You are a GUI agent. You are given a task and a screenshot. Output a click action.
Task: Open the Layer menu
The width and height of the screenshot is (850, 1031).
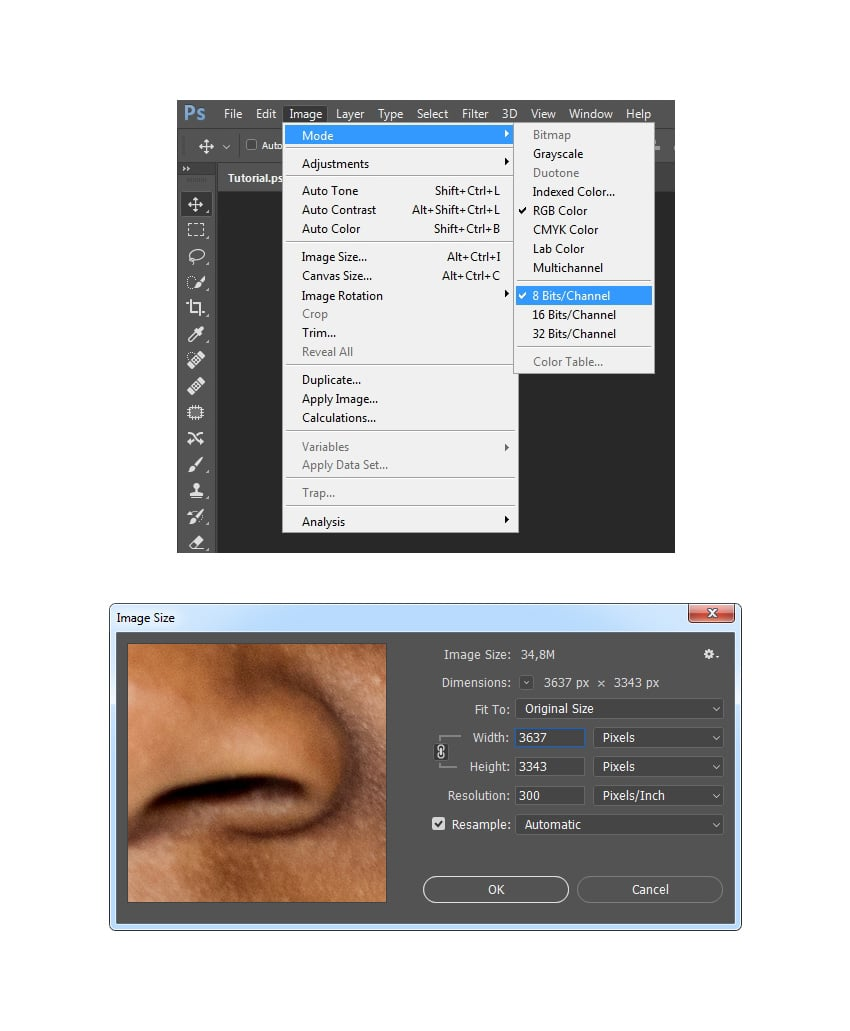[350, 114]
